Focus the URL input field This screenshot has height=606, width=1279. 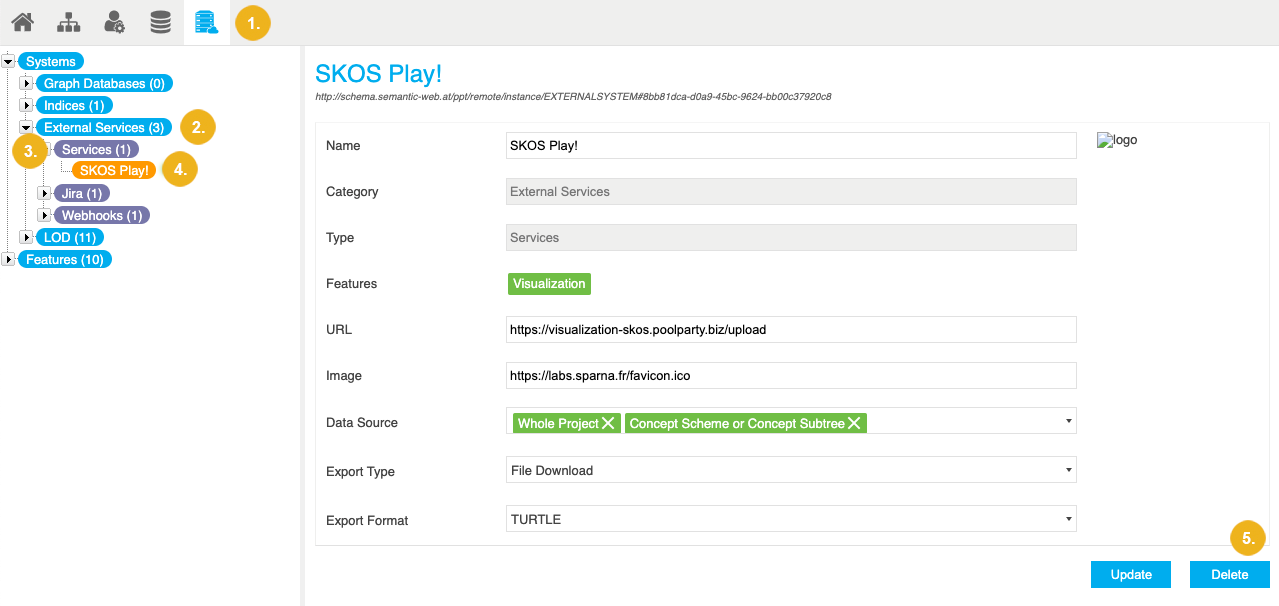[x=792, y=329]
